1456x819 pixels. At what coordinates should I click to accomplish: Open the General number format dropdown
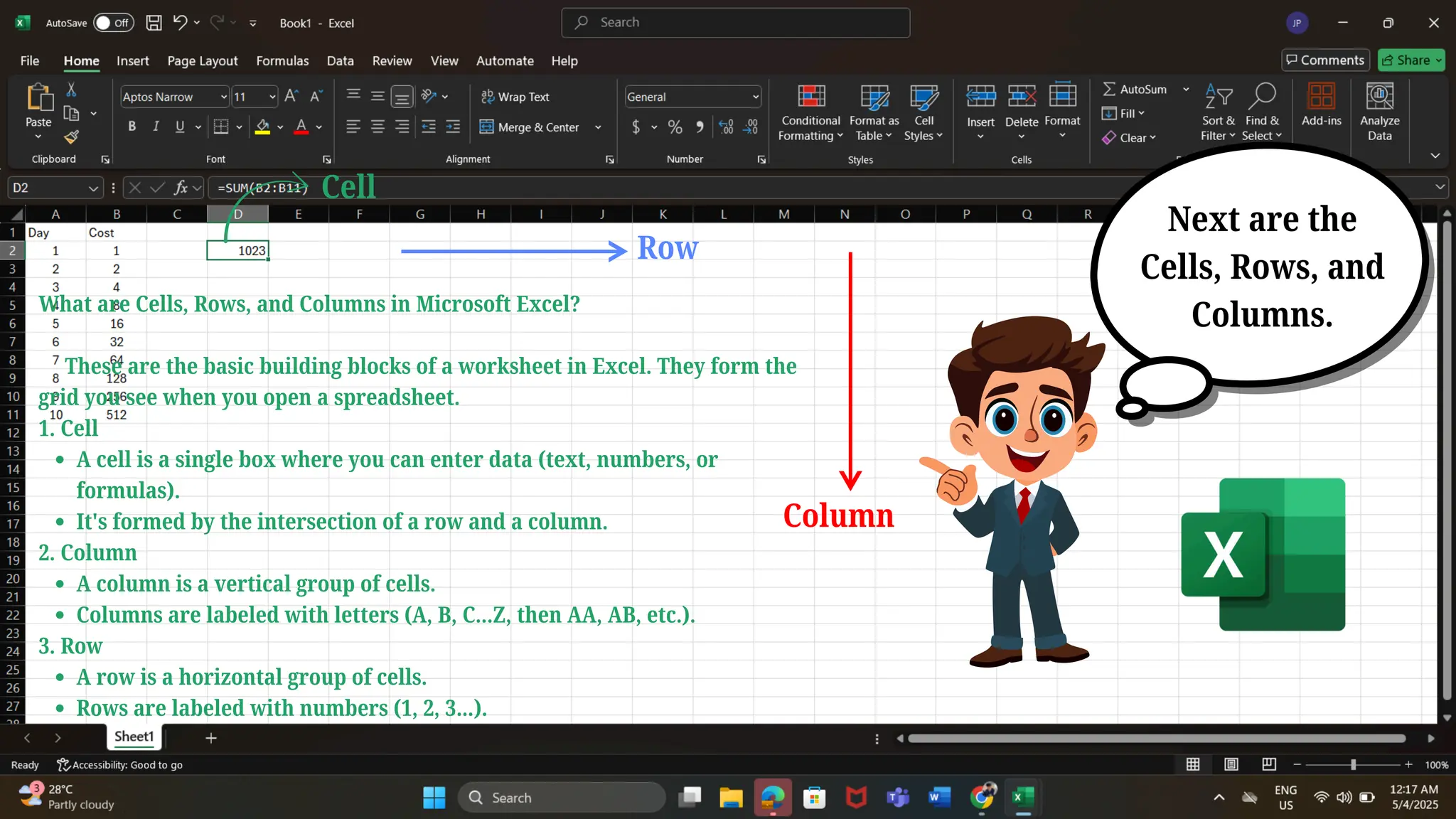[x=755, y=97]
